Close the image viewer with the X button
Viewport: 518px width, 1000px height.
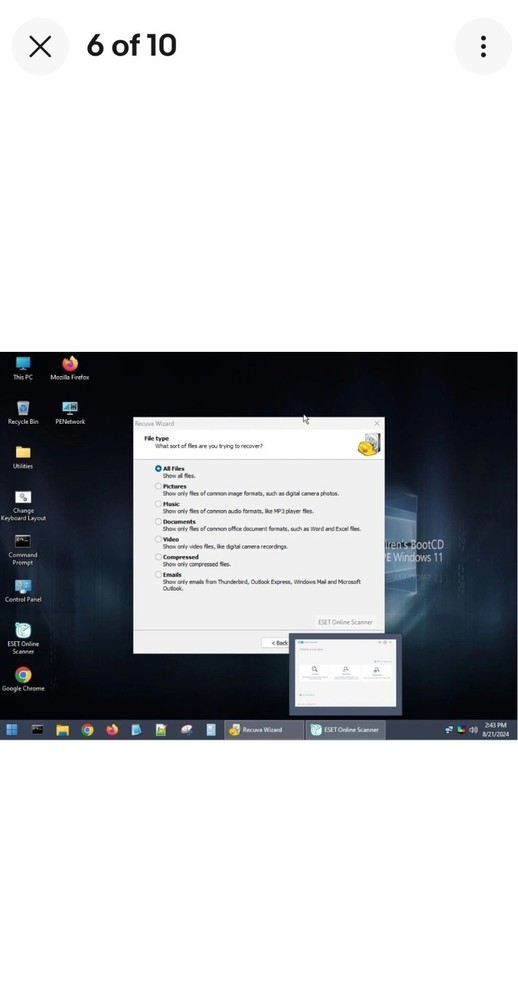click(40, 47)
